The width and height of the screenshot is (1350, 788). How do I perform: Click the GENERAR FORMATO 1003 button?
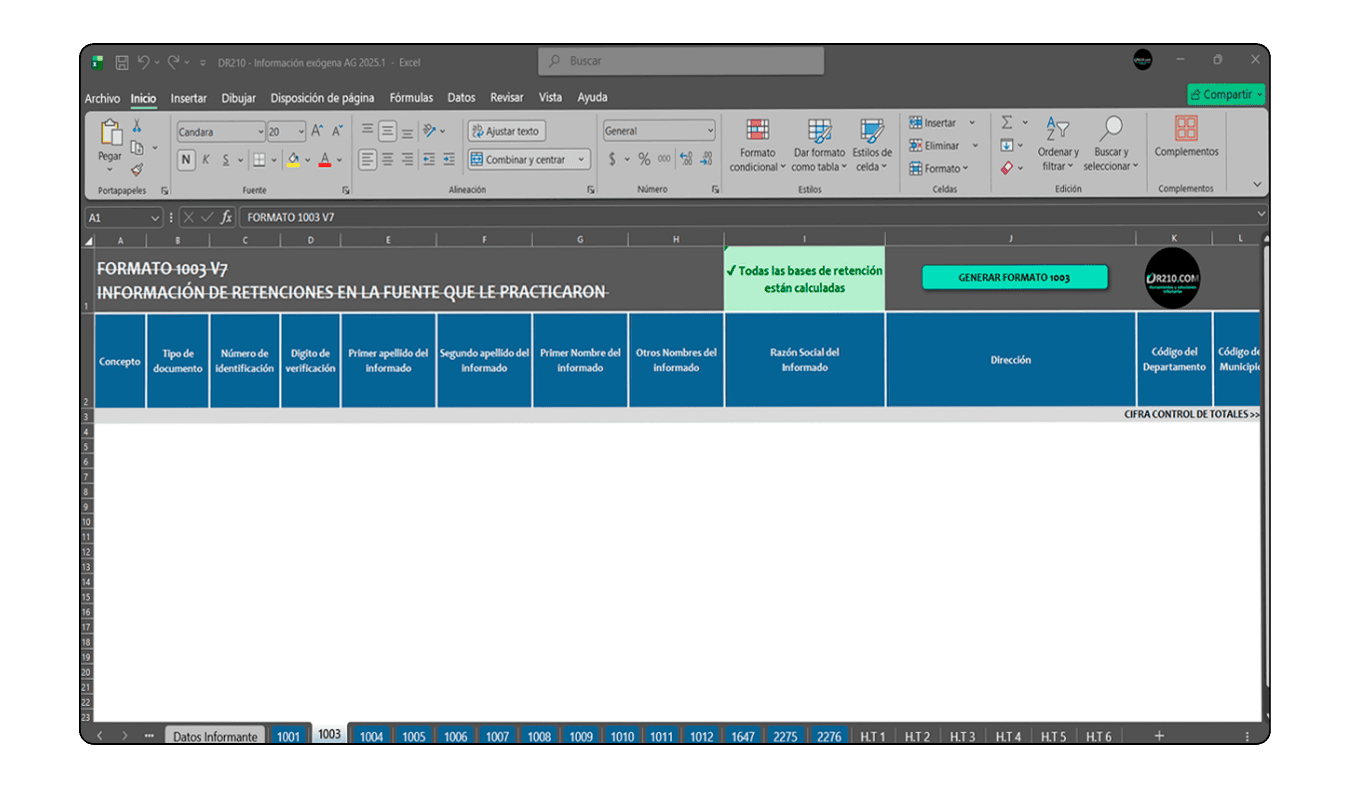(1014, 274)
